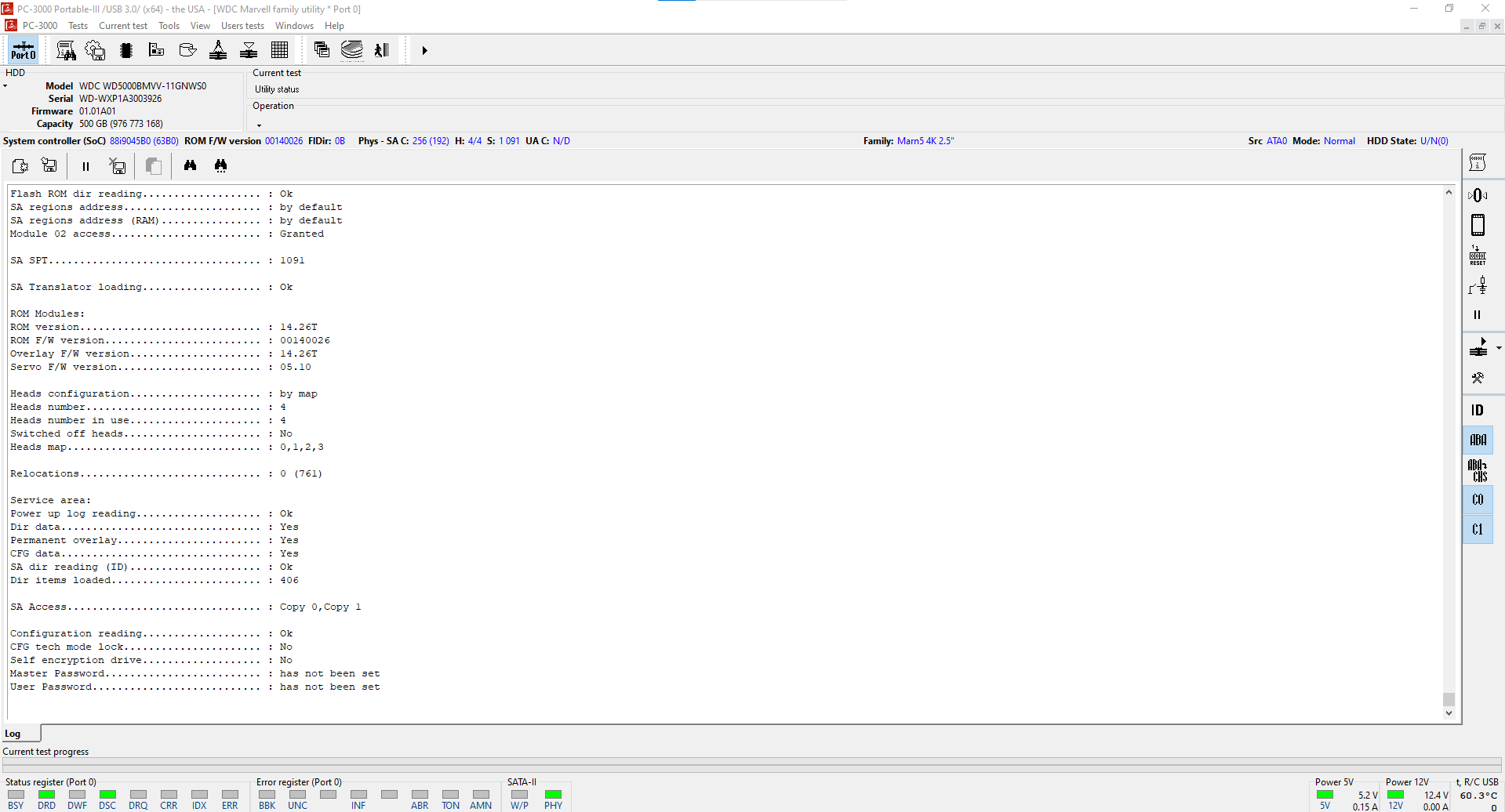Expand the Operation panel dropdown arrow
This screenshot has width=1505, height=812.
259,125
